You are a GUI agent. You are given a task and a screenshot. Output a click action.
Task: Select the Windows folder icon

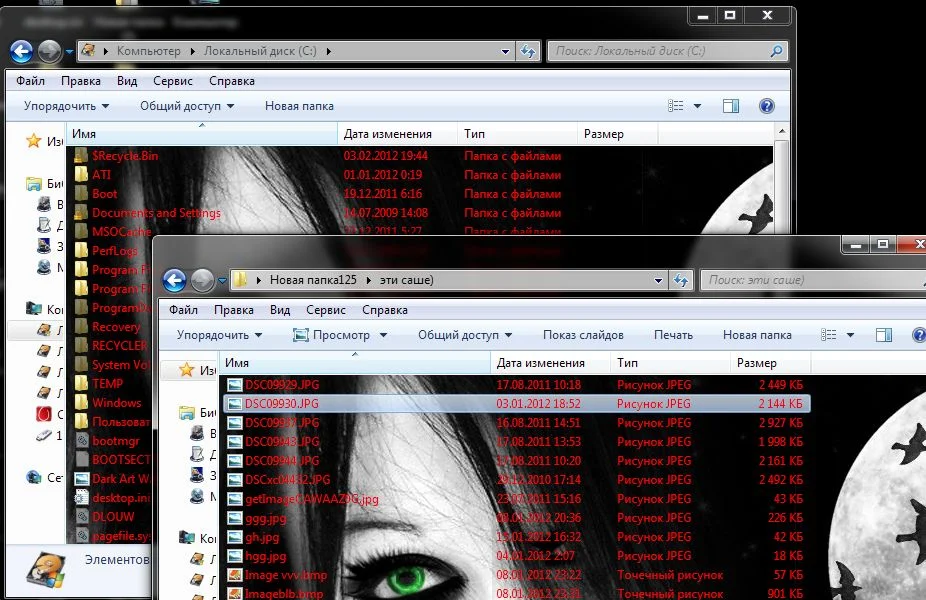coord(81,403)
